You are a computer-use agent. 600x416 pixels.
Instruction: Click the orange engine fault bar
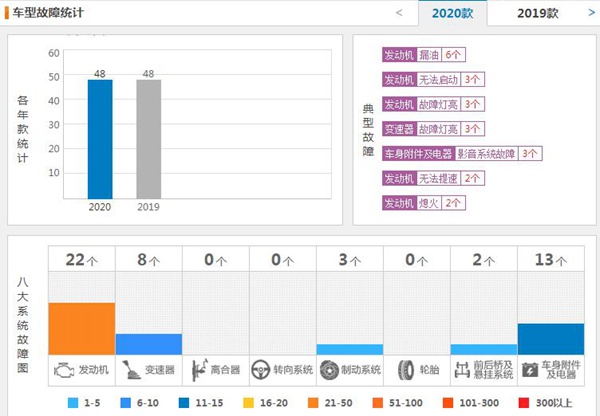pos(82,328)
